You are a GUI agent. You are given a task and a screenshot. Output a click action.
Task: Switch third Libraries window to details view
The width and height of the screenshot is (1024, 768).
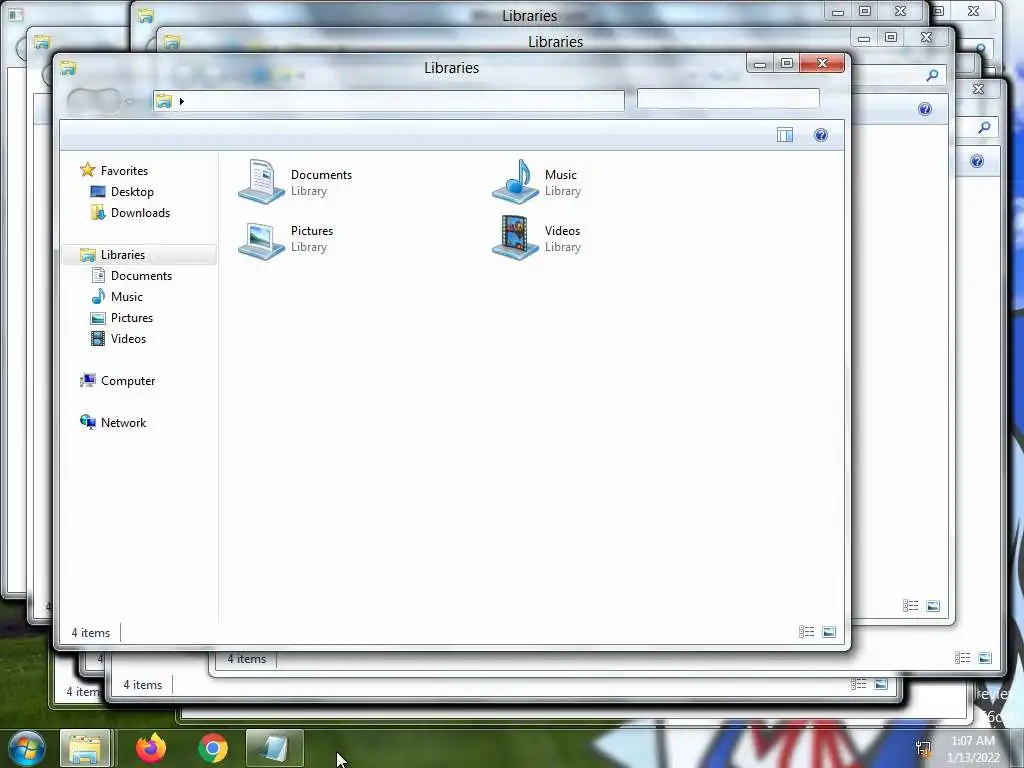(963, 658)
